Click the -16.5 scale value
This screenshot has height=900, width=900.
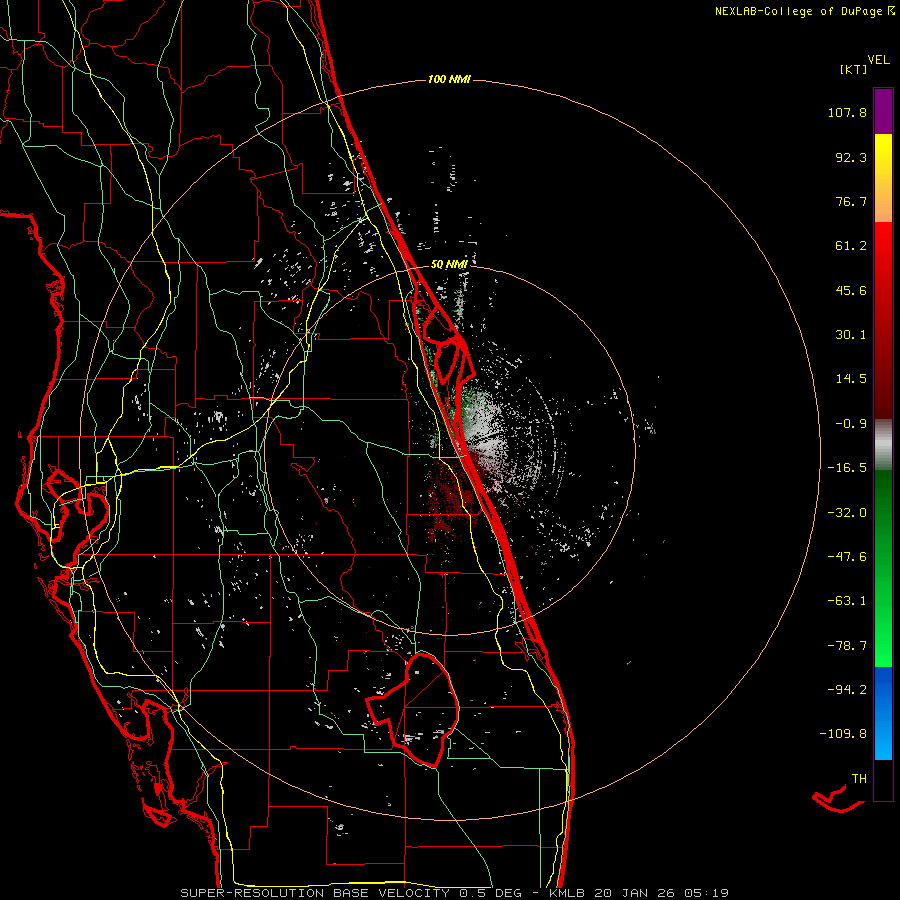pyautogui.click(x=847, y=468)
